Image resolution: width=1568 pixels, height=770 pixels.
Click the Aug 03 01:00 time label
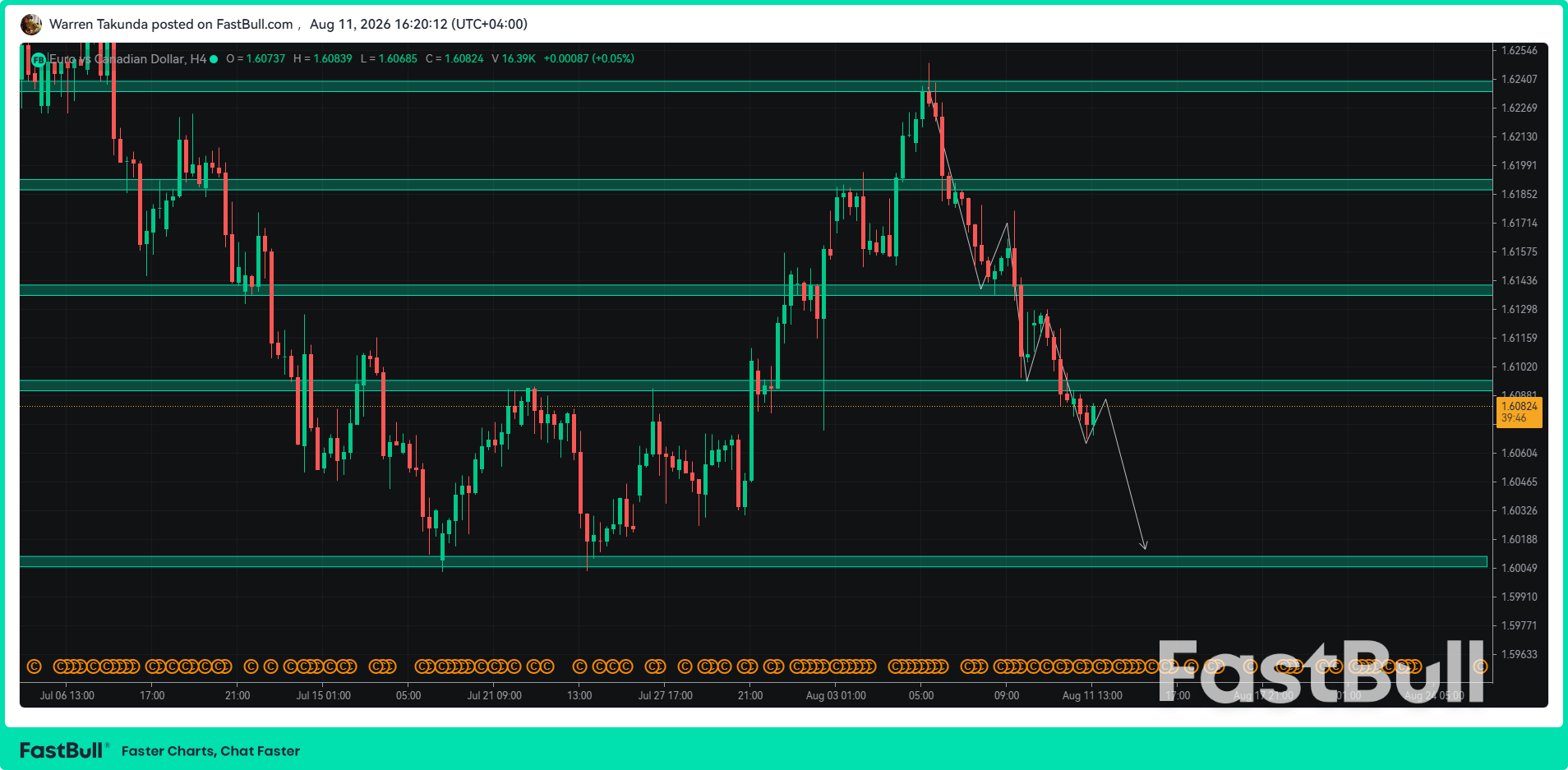836,696
